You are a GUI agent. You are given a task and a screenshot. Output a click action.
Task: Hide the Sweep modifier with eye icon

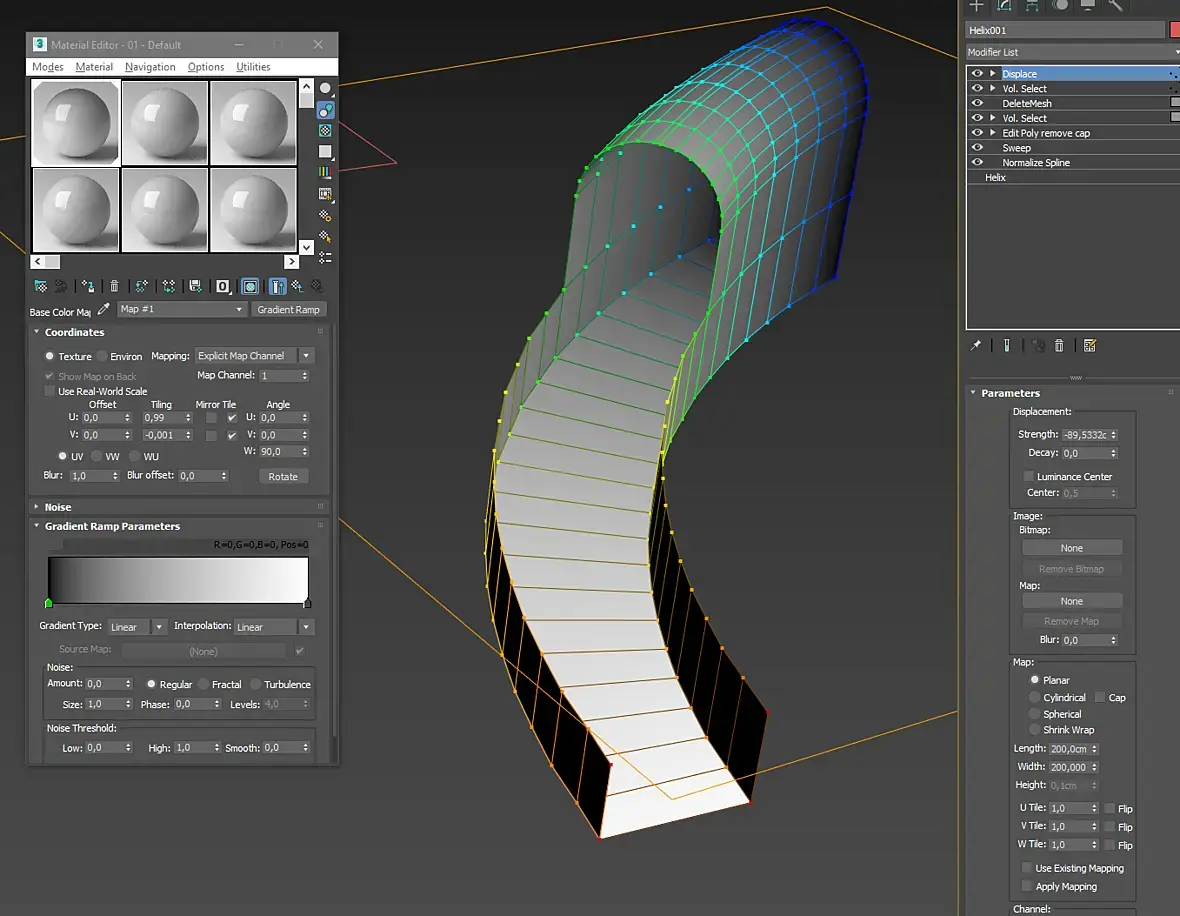coord(977,148)
